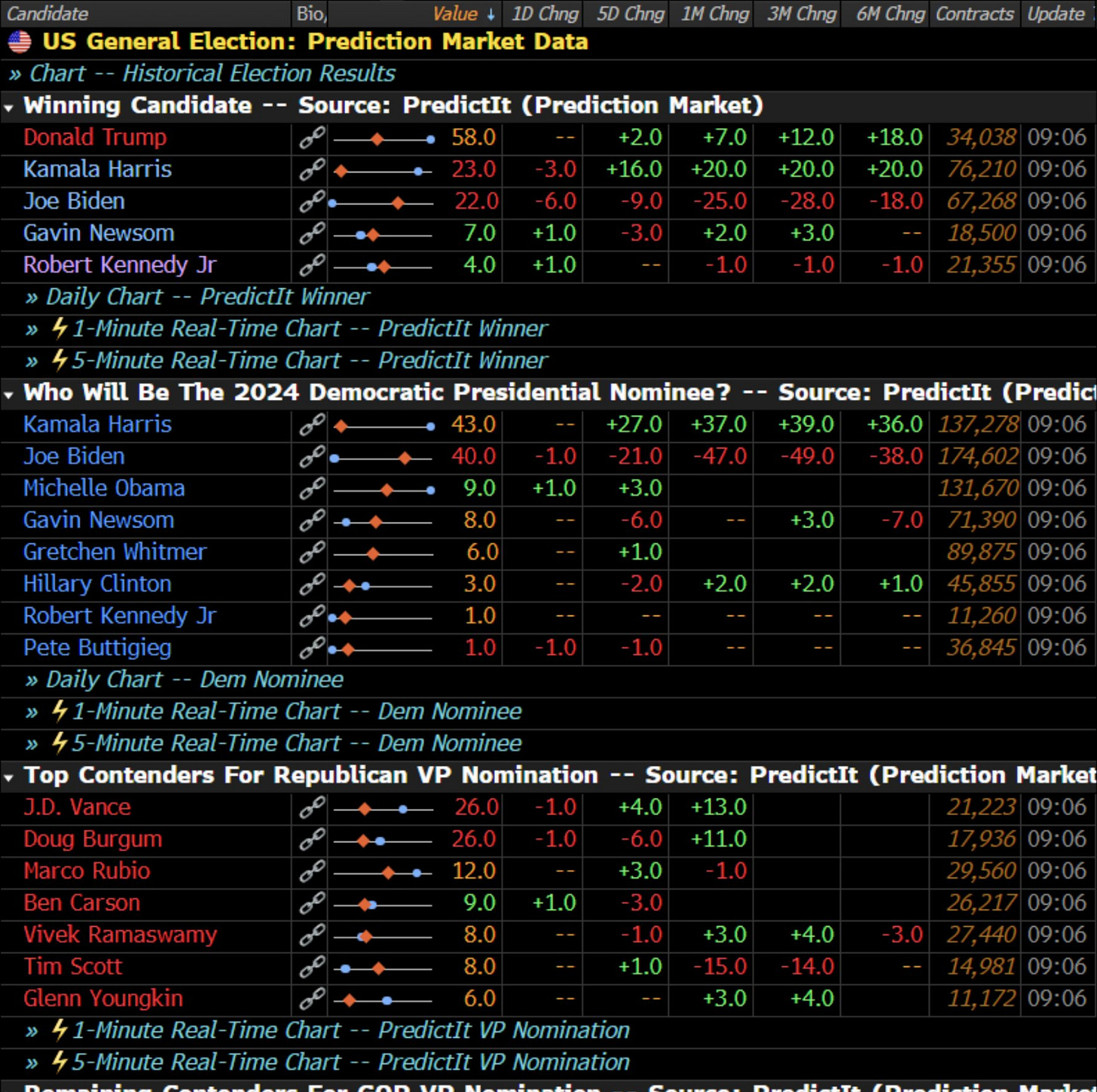Click the 6M Chng column header
Image resolution: width=1097 pixels, height=1092 pixels.
pyautogui.click(x=890, y=14)
